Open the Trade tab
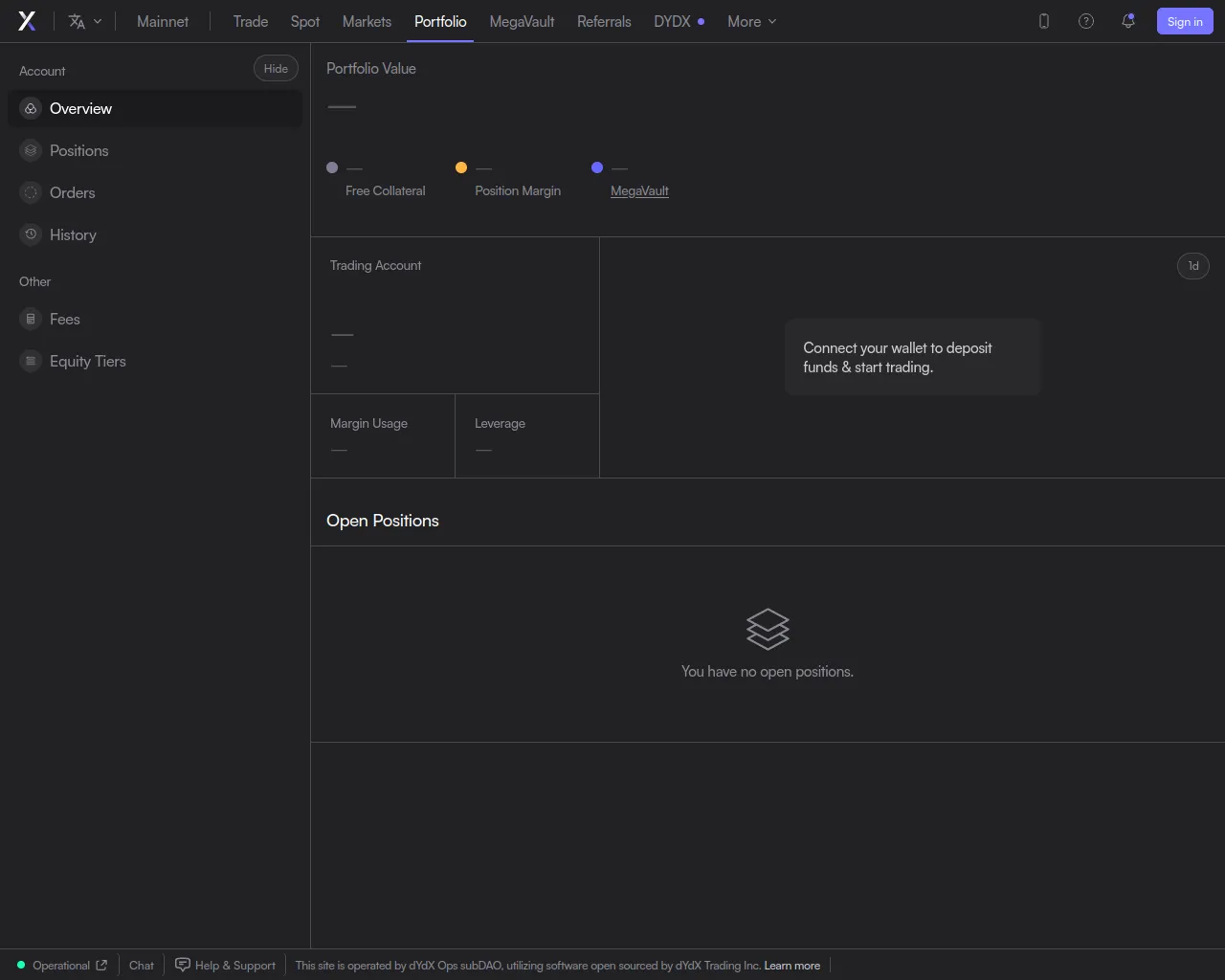Image resolution: width=1225 pixels, height=980 pixels. click(x=251, y=21)
